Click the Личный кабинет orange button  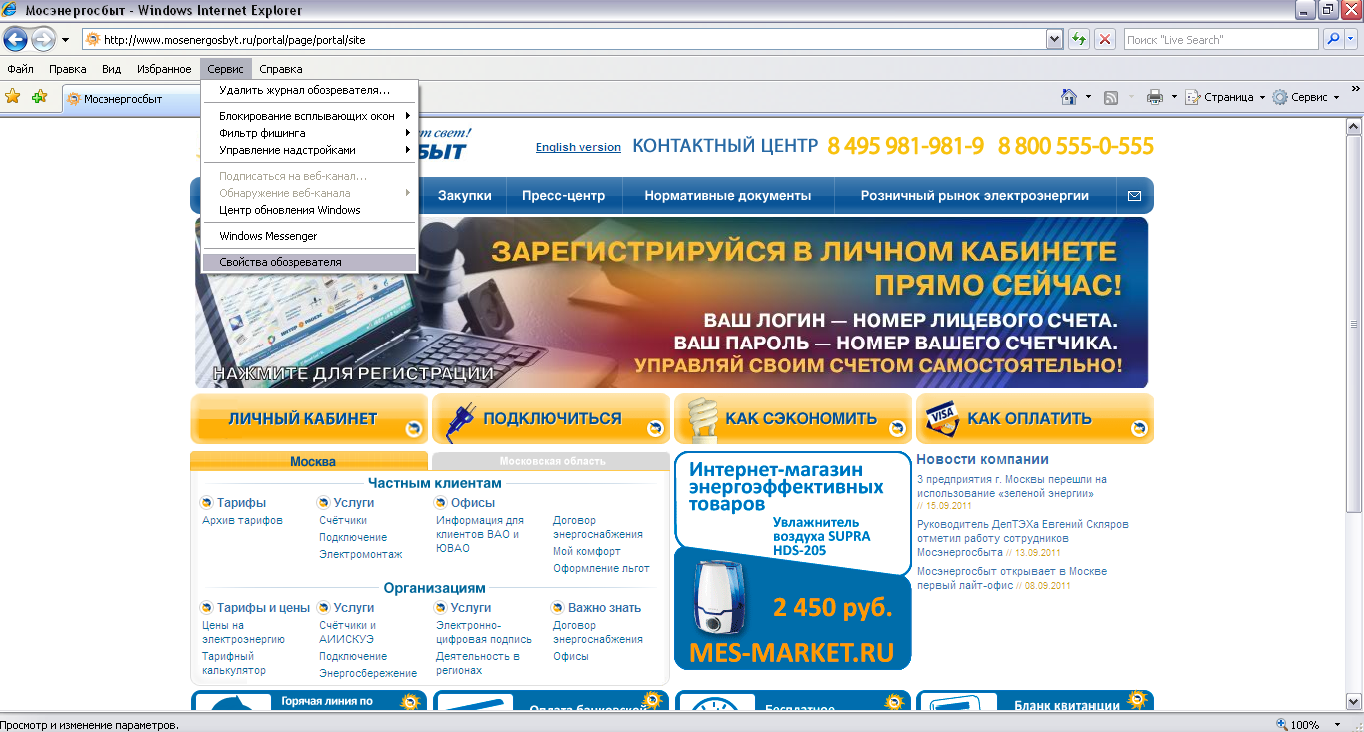tap(309, 419)
